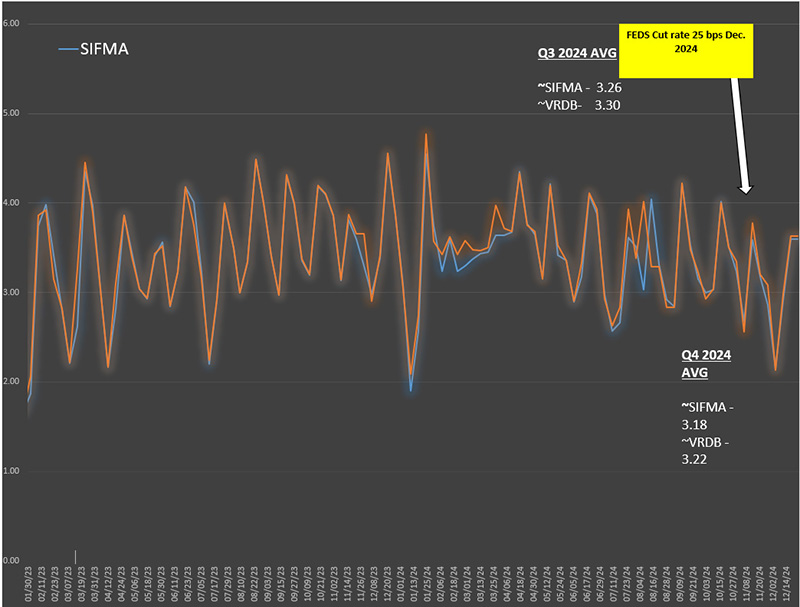This screenshot has height=607, width=800.
Task: Click the yellow FEDS Cut rate callout box
Action: [x=686, y=50]
